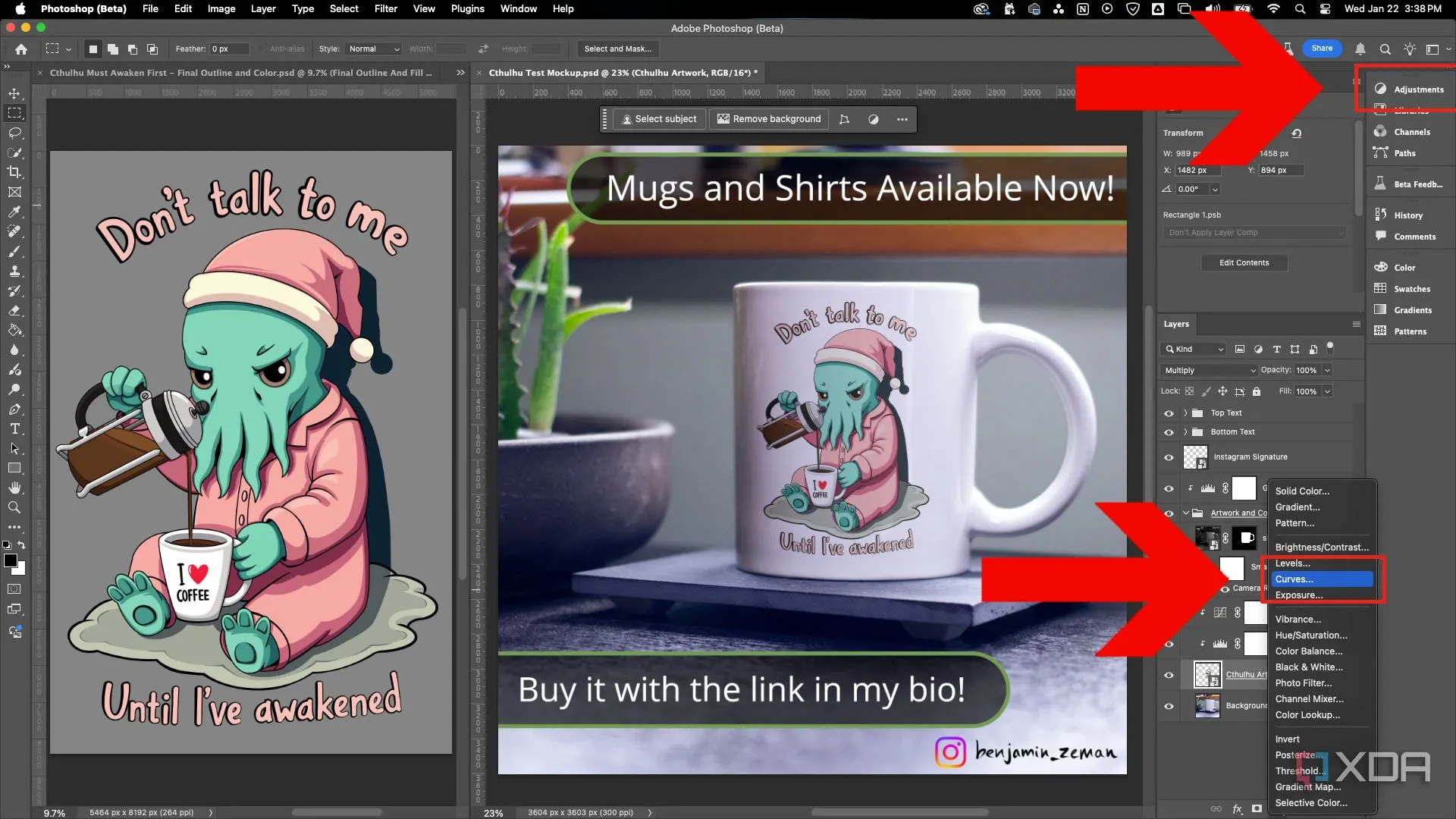
Task: Open the Style Normal dropdown
Action: (x=373, y=49)
